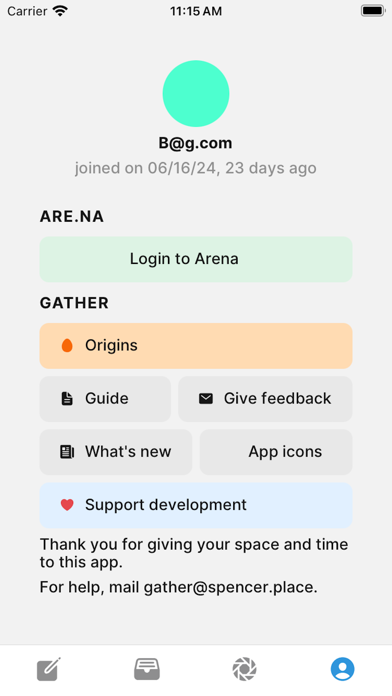Open the Origins section

[196, 346]
